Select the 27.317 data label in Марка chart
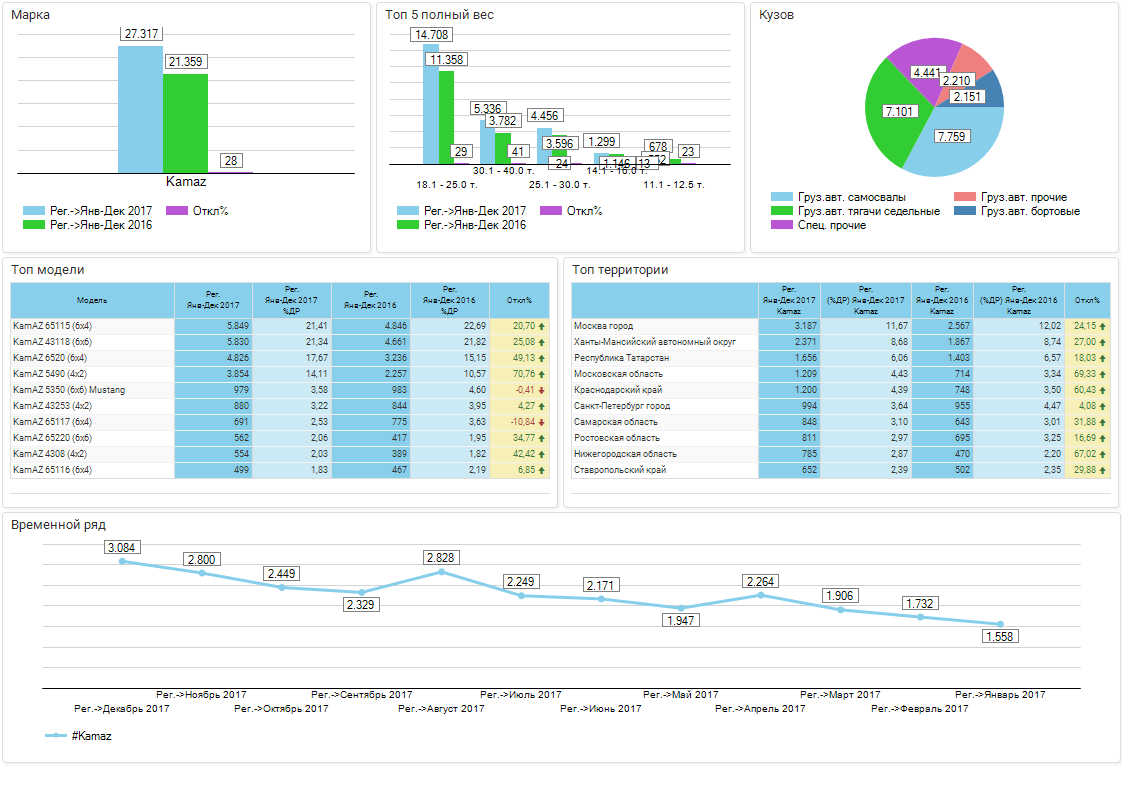The width and height of the screenshot is (1122, 793). coord(141,34)
